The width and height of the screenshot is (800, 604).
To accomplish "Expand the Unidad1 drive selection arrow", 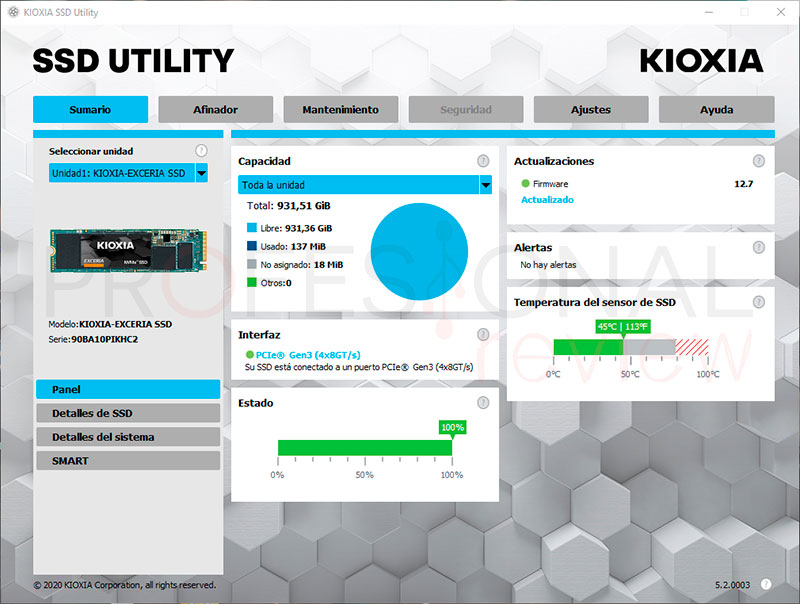I will (202, 173).
